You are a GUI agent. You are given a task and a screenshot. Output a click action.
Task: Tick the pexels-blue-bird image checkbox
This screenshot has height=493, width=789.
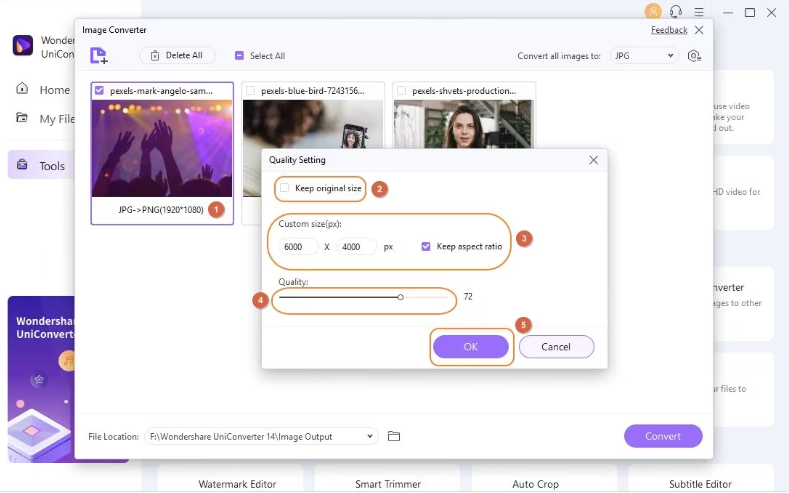tap(250, 90)
